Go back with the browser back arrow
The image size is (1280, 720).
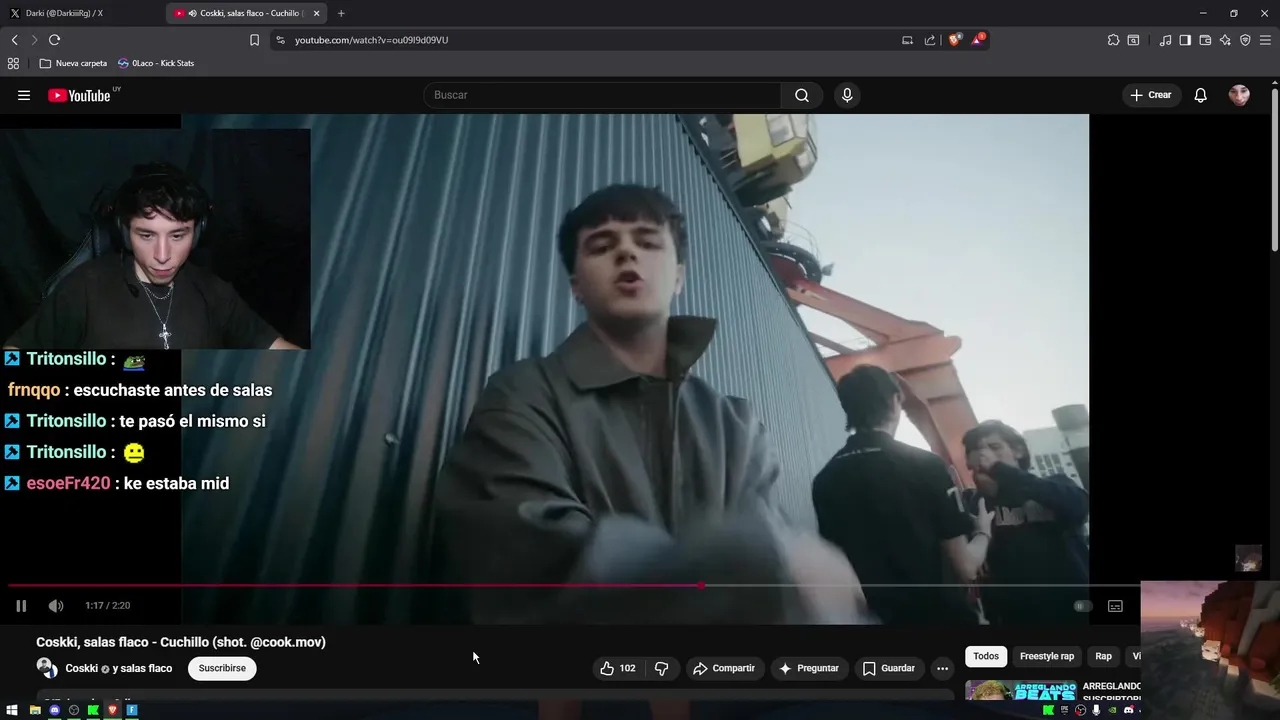[14, 40]
